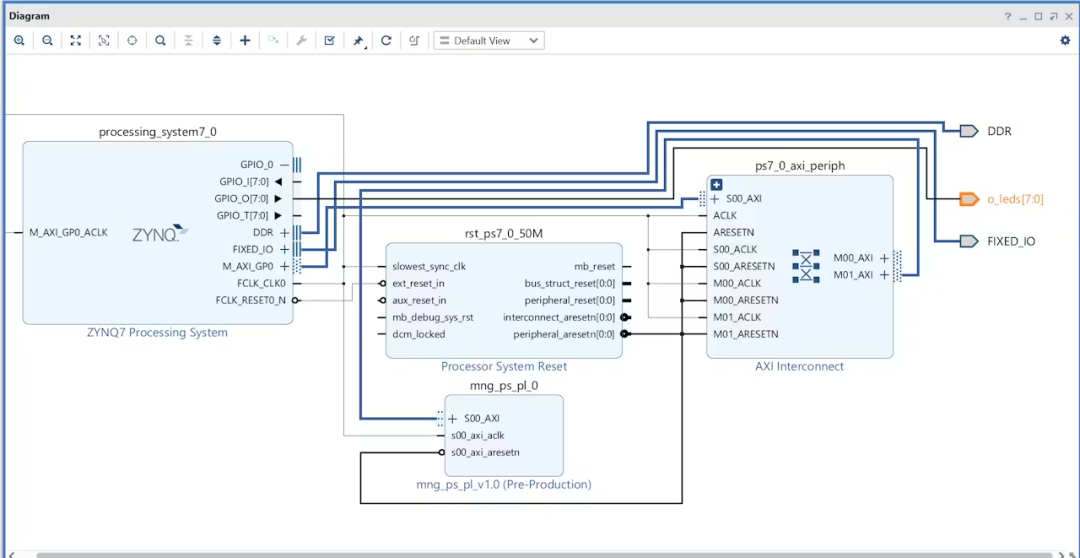The image size is (1080, 558).
Task: Expand the M_AXI_GP0 interface pin
Action: click(284, 266)
